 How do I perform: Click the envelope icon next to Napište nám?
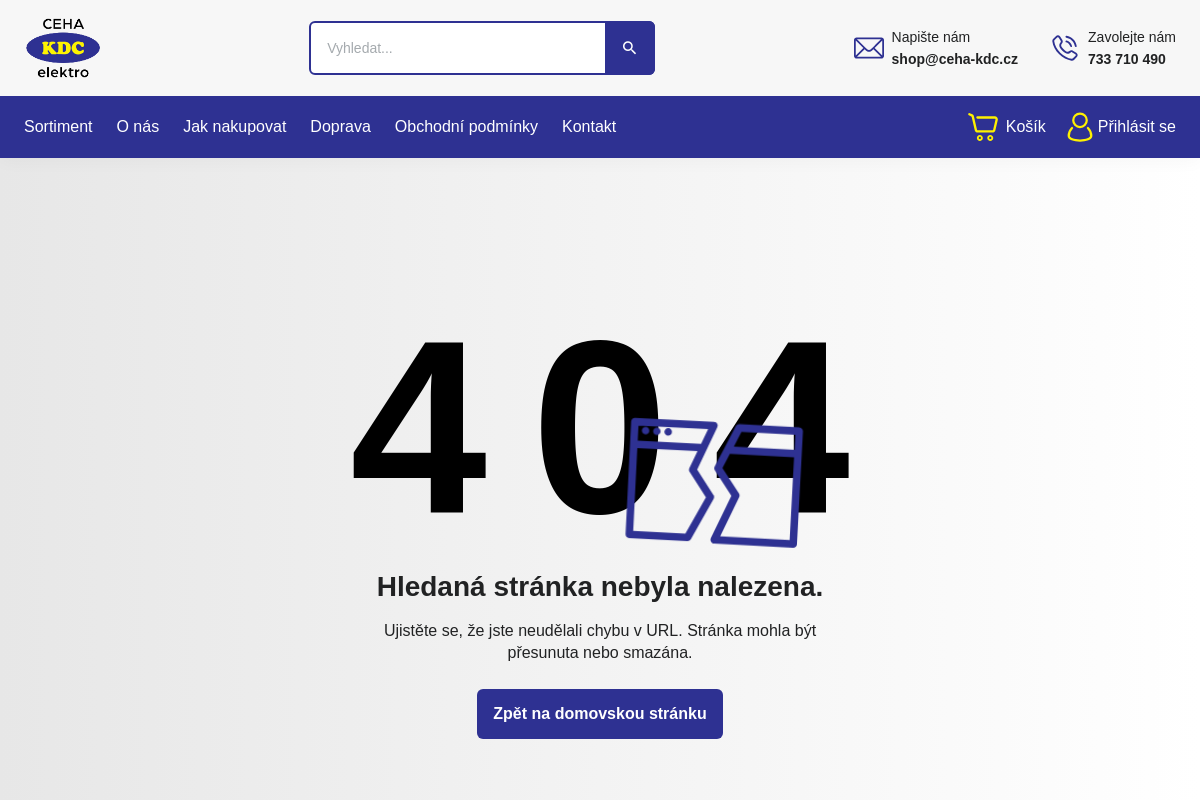click(868, 47)
